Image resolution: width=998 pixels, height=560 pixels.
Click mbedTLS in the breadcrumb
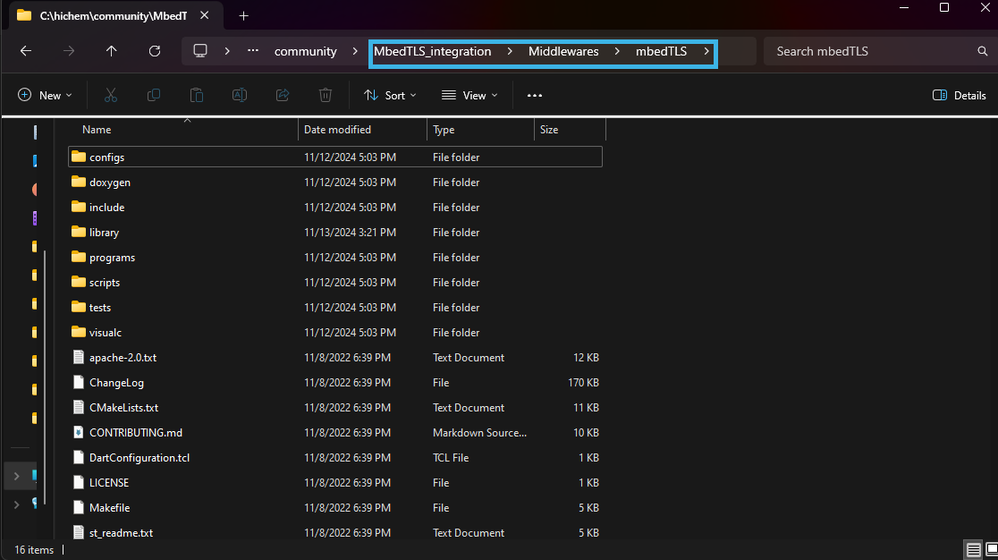click(661, 51)
